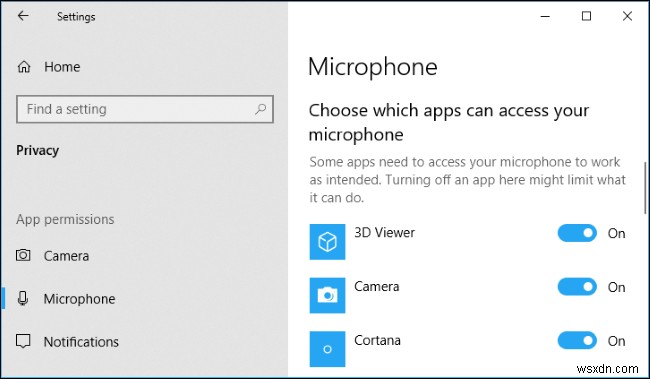
Task: Click the Settings window title
Action: (x=76, y=17)
